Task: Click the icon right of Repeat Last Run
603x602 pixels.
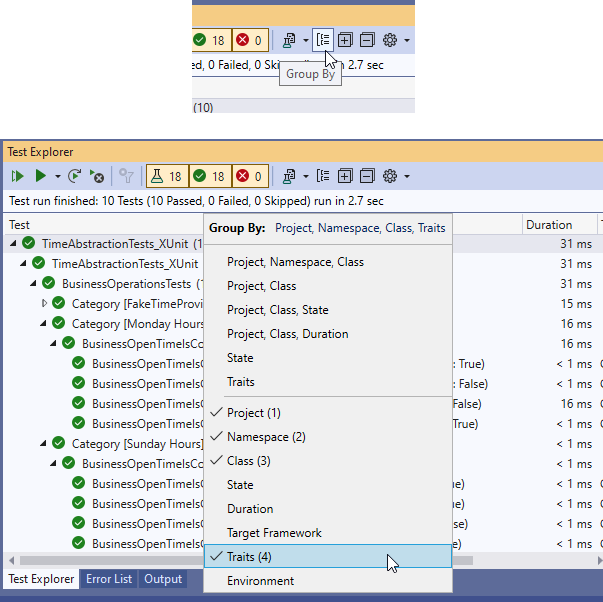Action: (x=97, y=176)
